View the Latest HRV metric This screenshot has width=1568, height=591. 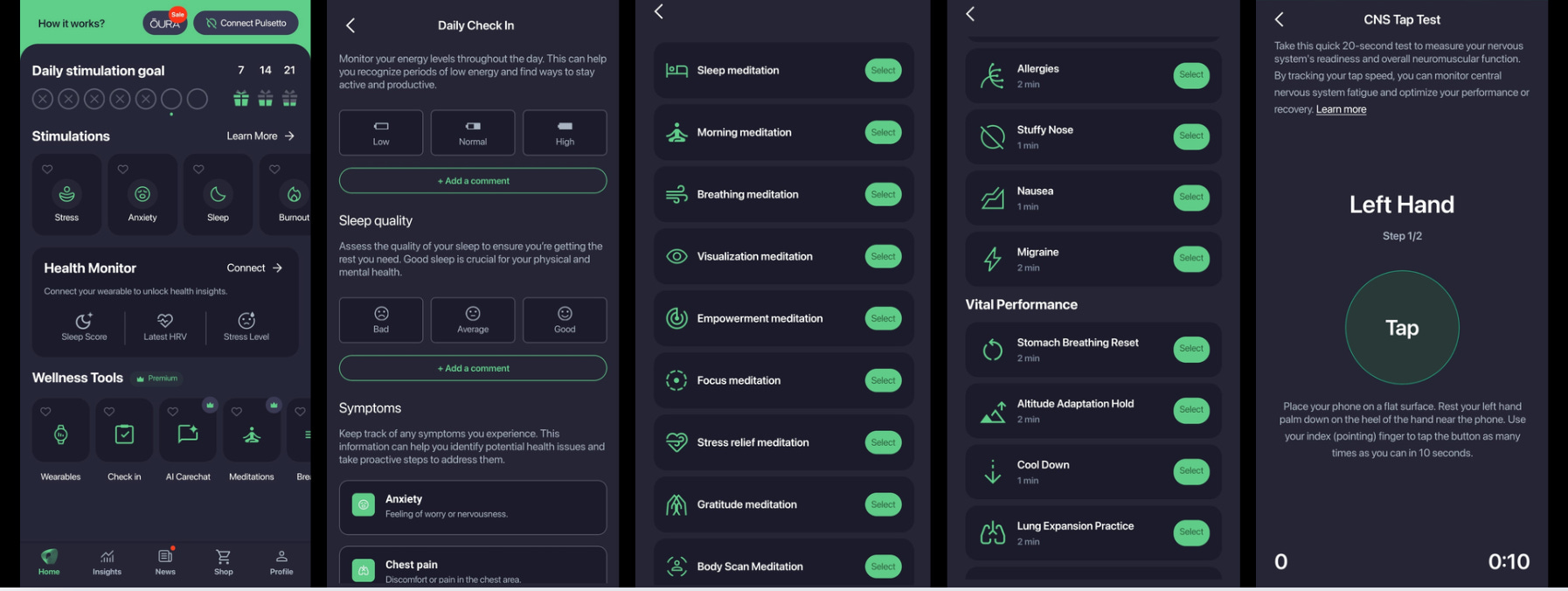(165, 326)
